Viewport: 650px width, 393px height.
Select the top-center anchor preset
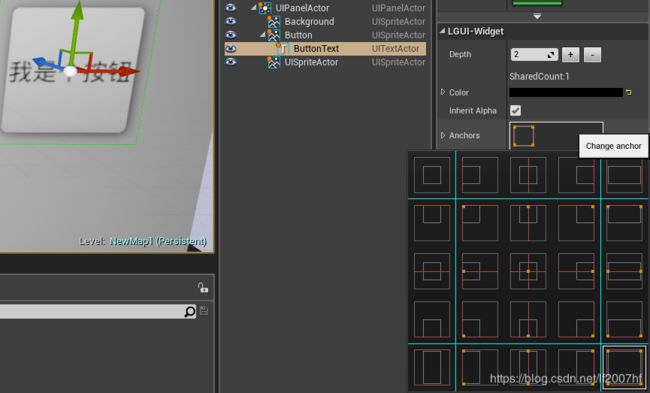[x=528, y=223]
